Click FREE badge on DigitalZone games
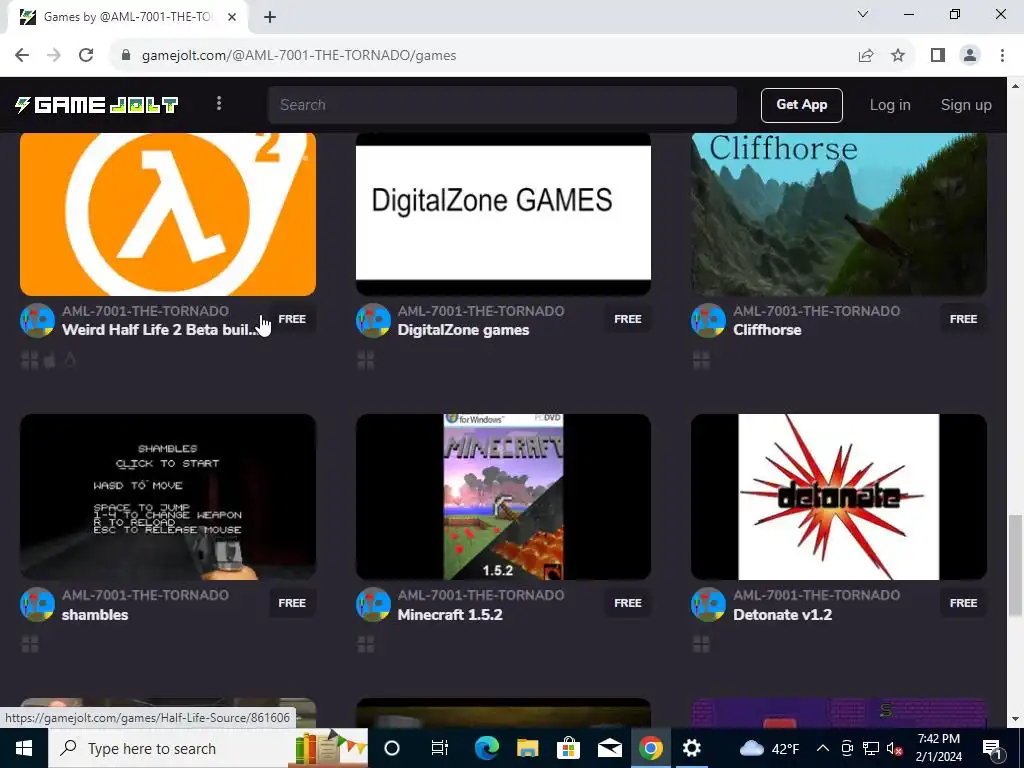 [628, 319]
